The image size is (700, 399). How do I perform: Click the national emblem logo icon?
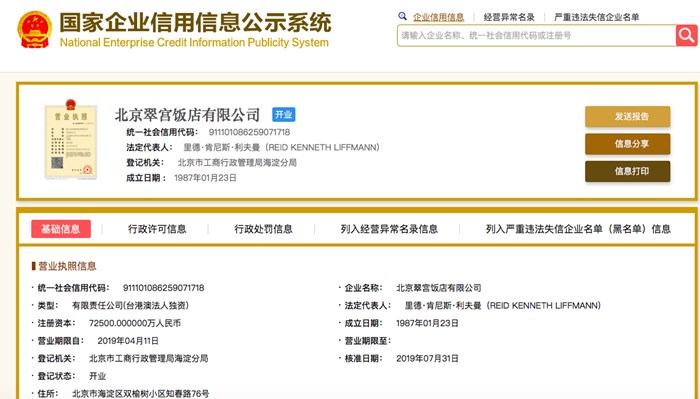pyautogui.click(x=34, y=29)
